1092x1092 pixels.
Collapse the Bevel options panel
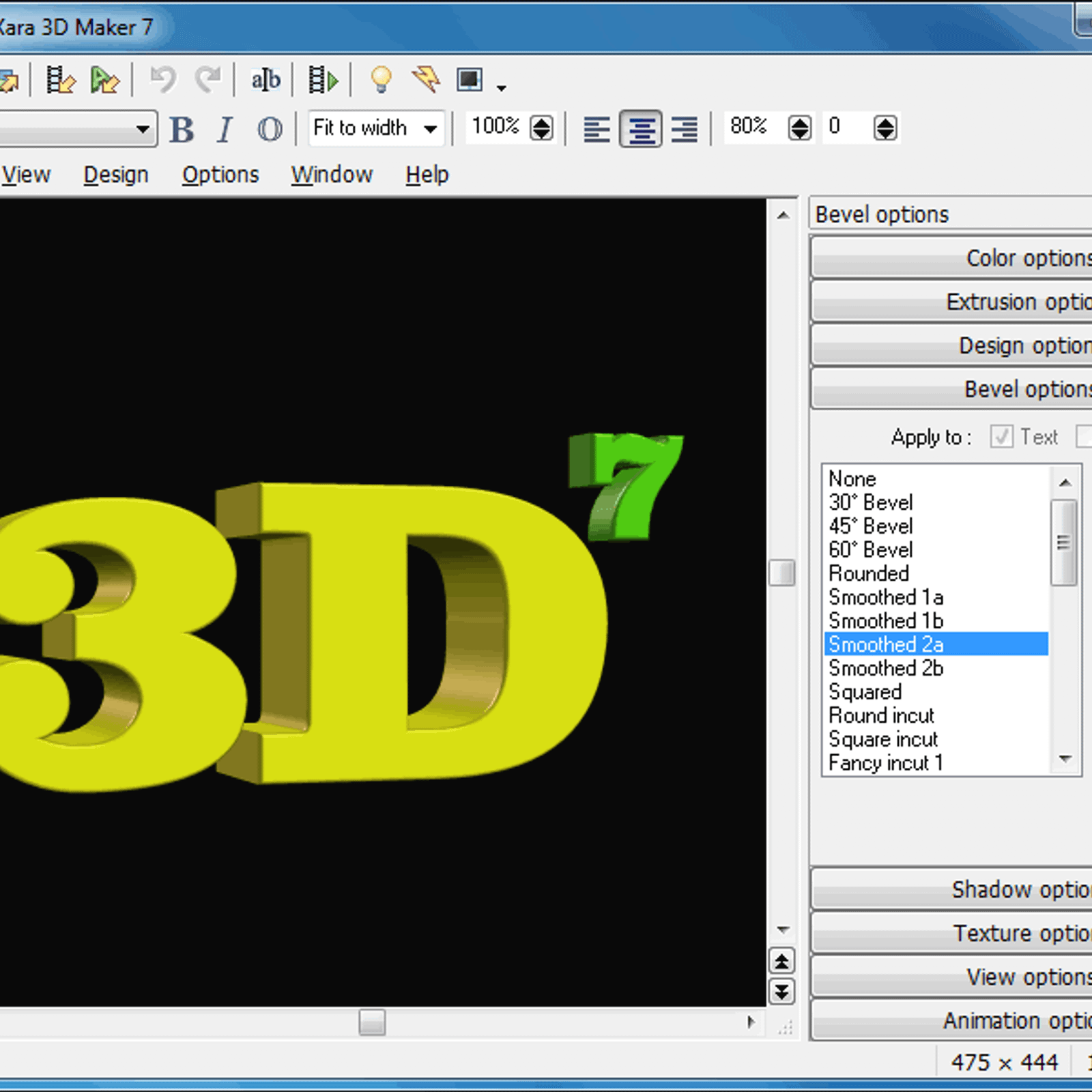click(x=952, y=388)
